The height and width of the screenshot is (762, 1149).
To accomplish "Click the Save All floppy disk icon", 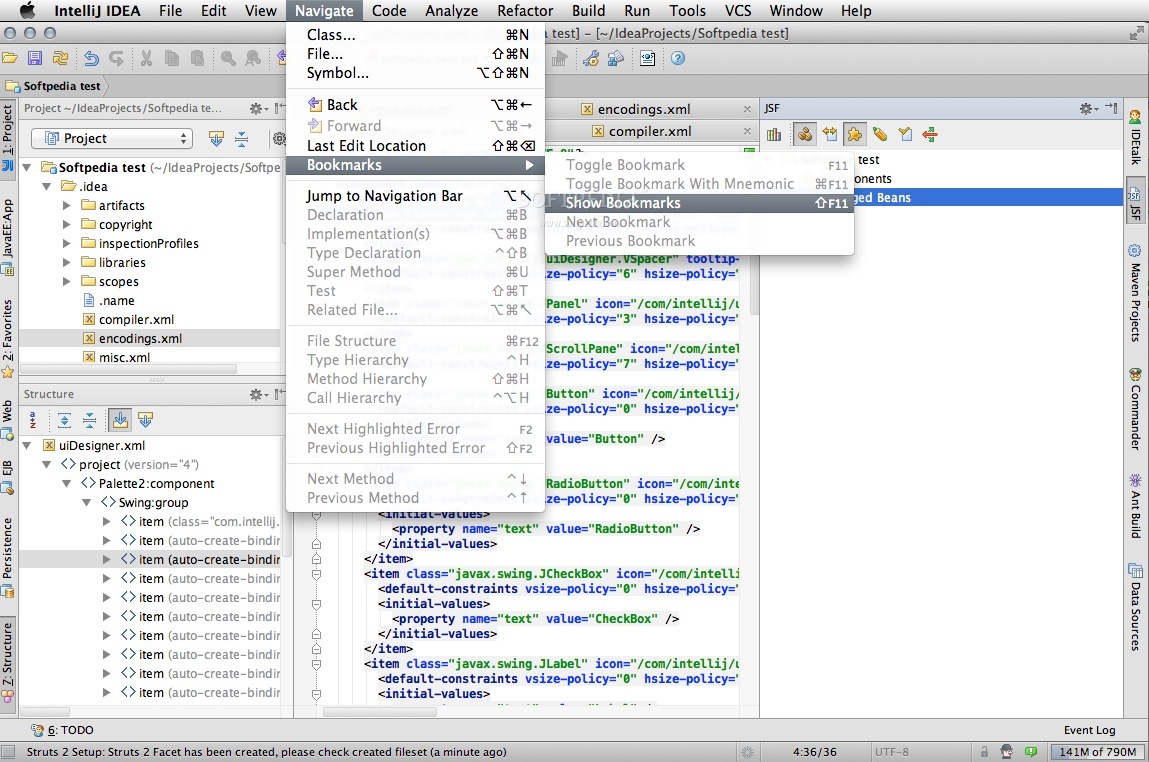I will 34,58.
